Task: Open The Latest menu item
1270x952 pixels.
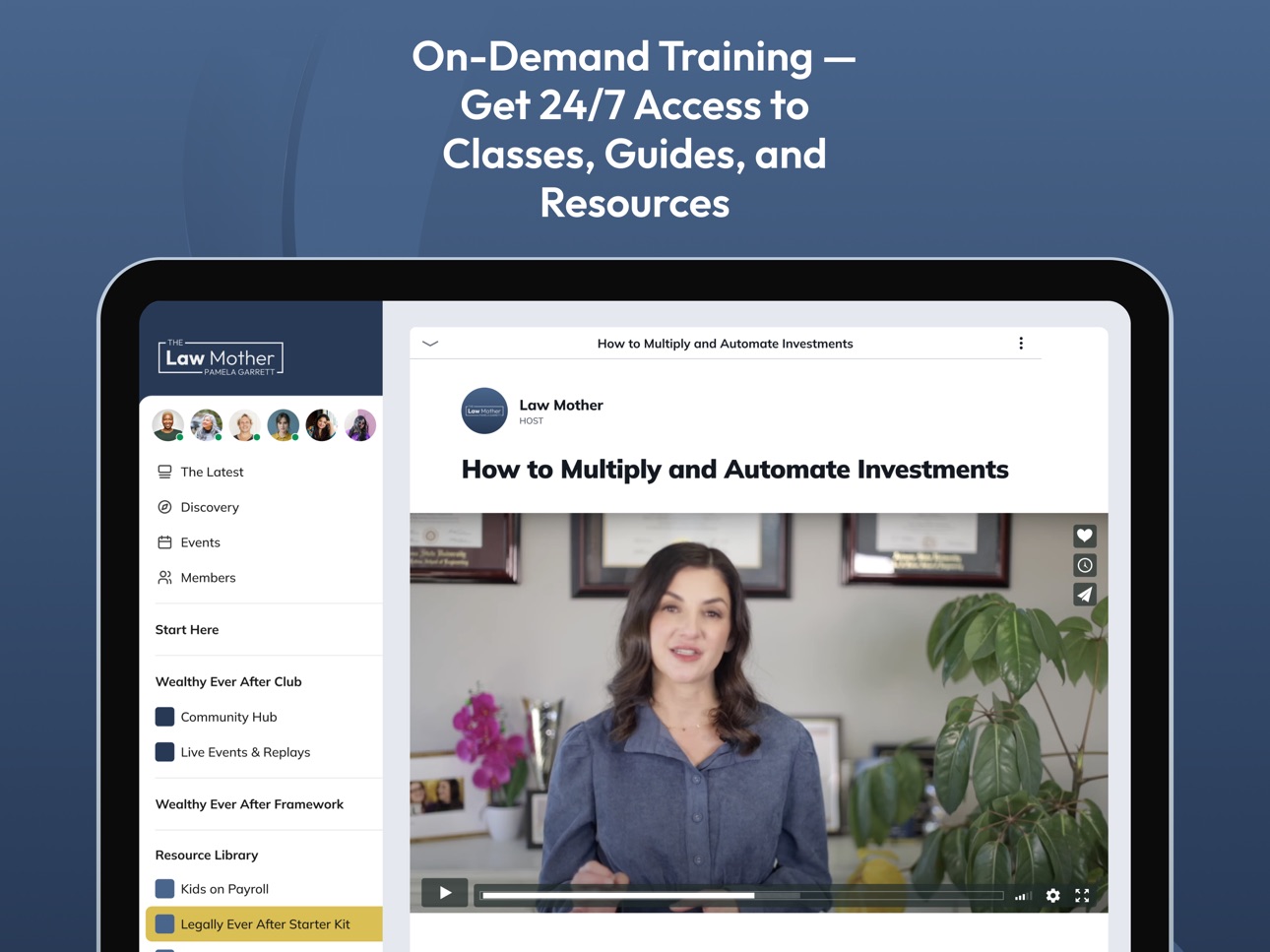Action: coord(212,472)
